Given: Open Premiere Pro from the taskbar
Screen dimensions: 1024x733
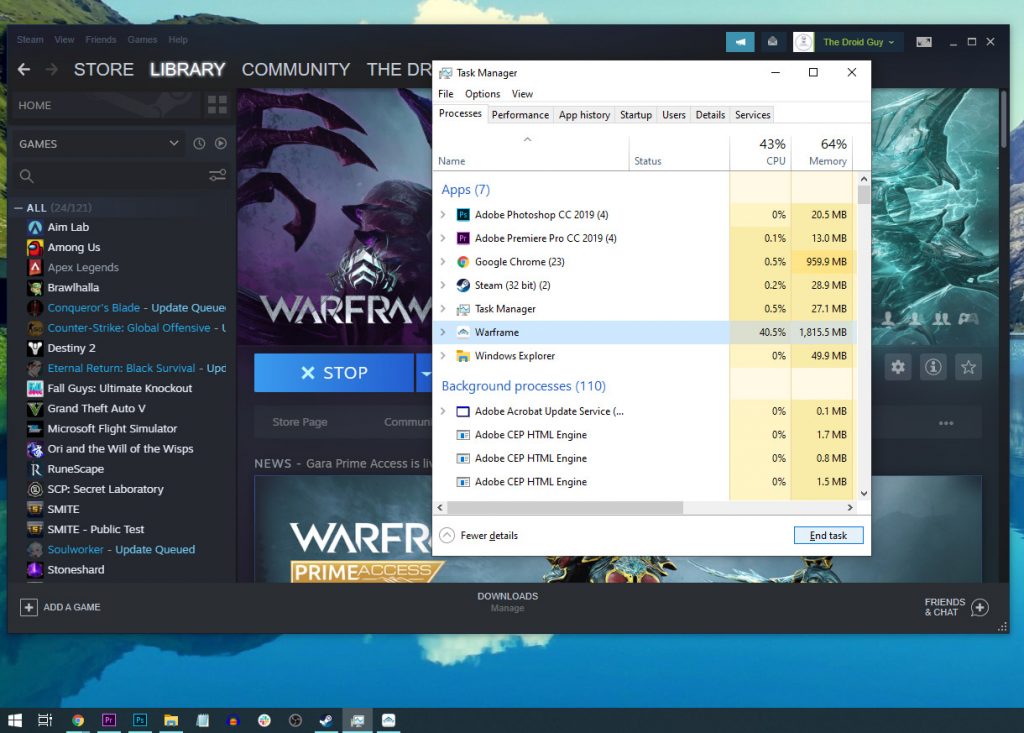Looking at the screenshot, I should point(109,720).
